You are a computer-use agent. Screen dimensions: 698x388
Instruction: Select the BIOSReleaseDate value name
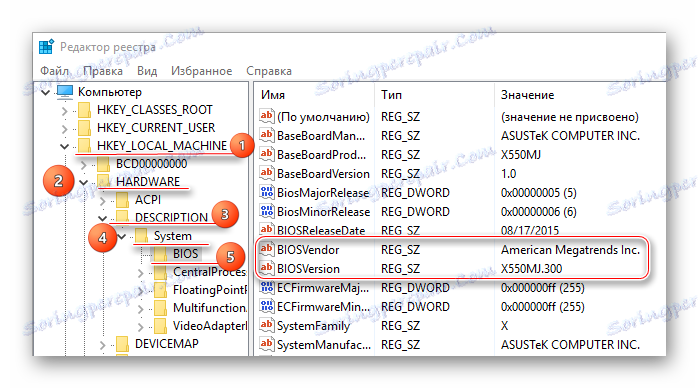[321, 230]
